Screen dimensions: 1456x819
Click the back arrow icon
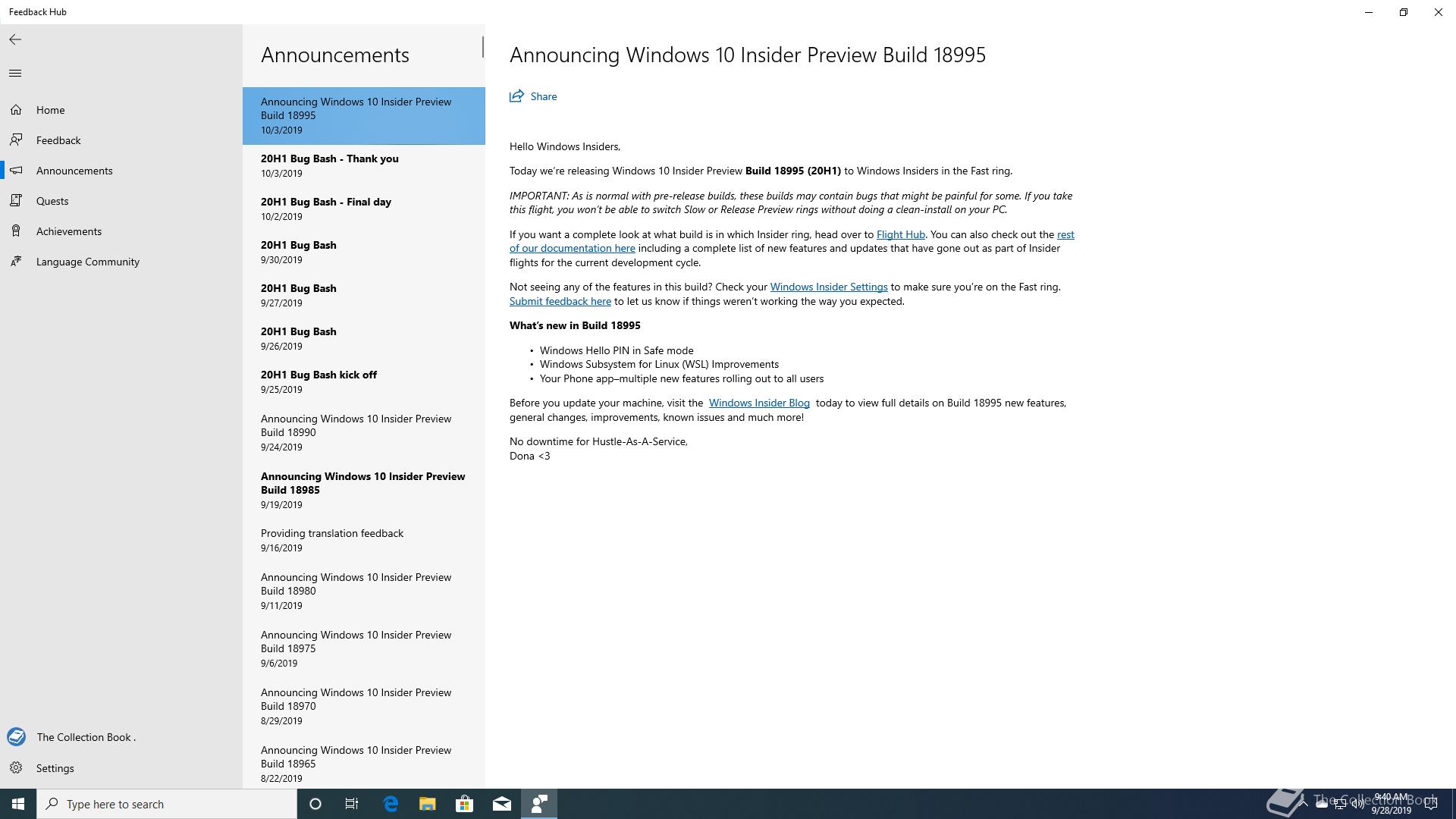[x=15, y=39]
